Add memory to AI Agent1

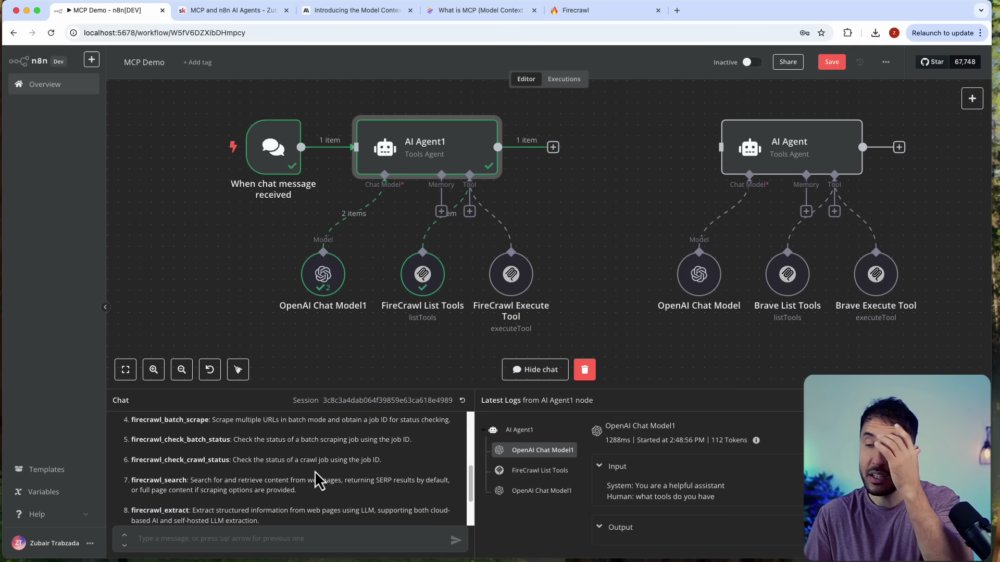[x=441, y=211]
